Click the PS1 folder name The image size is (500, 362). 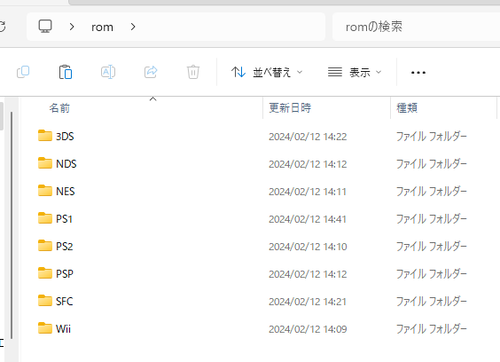tap(64, 219)
